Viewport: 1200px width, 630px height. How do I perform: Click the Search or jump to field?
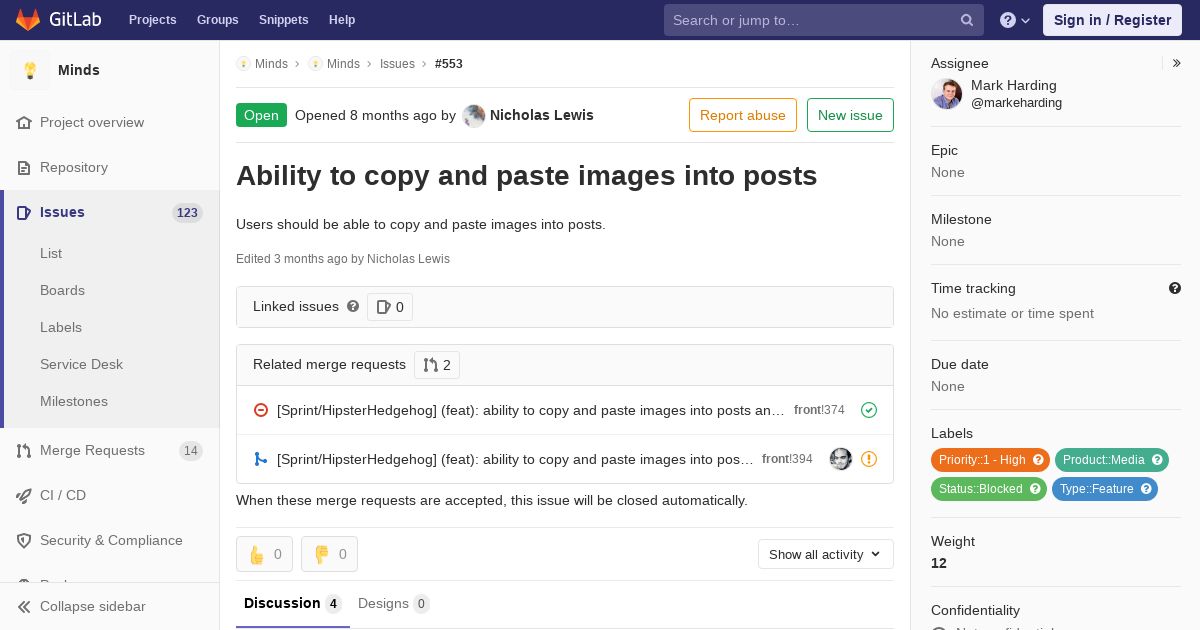tap(824, 20)
